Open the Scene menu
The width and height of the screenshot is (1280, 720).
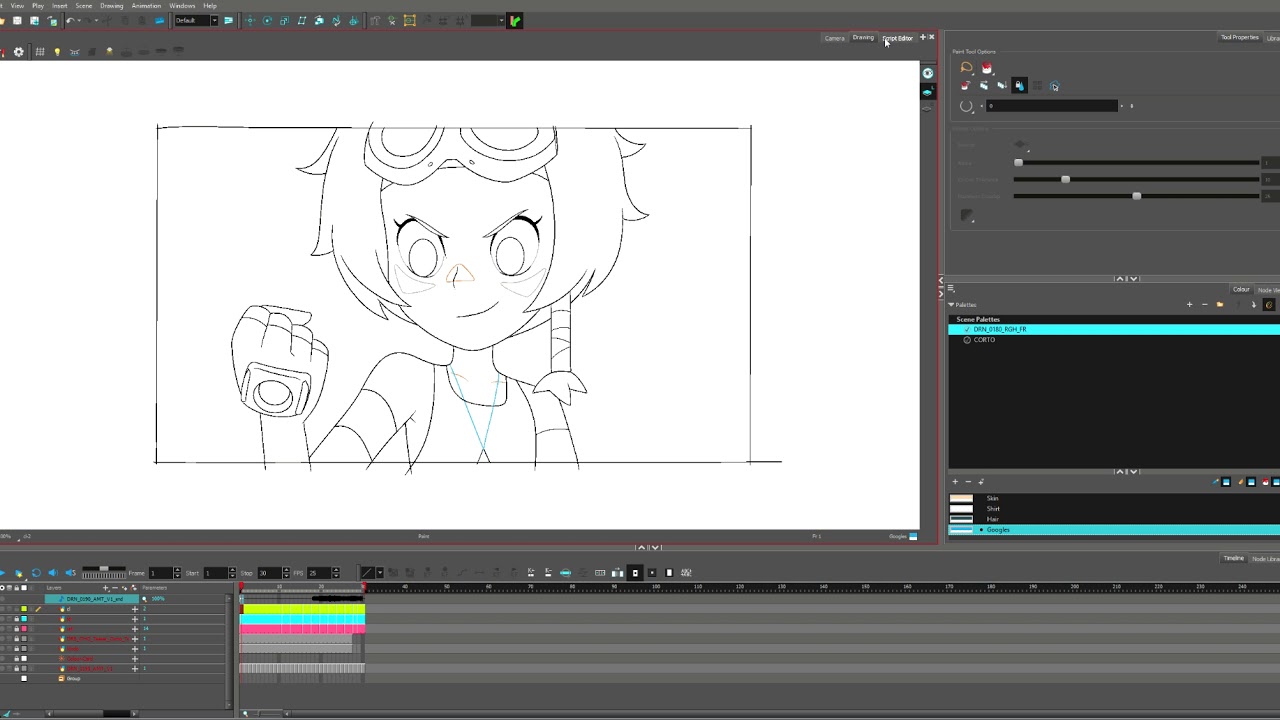(x=84, y=6)
